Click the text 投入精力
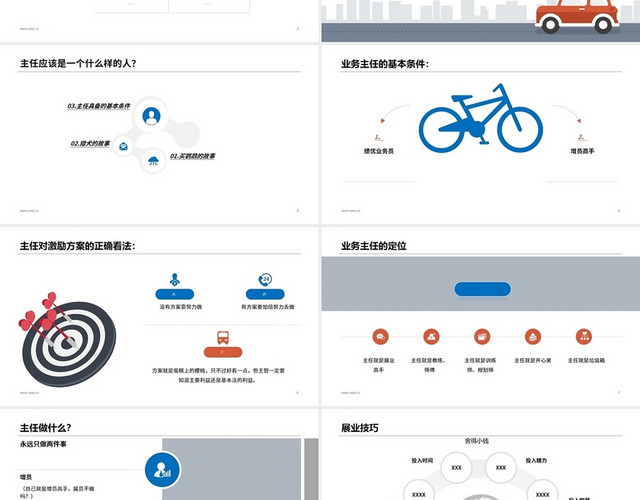The width and height of the screenshot is (640, 500). click(x=536, y=460)
